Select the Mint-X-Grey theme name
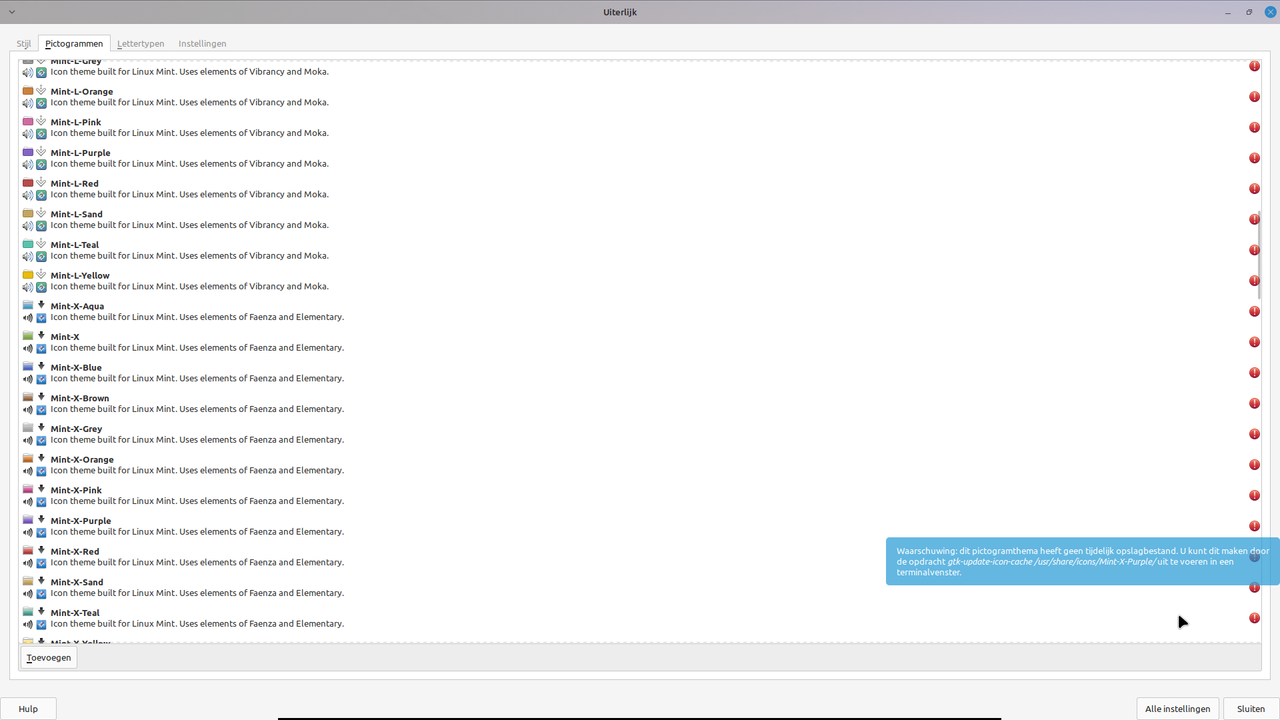 tap(77, 429)
